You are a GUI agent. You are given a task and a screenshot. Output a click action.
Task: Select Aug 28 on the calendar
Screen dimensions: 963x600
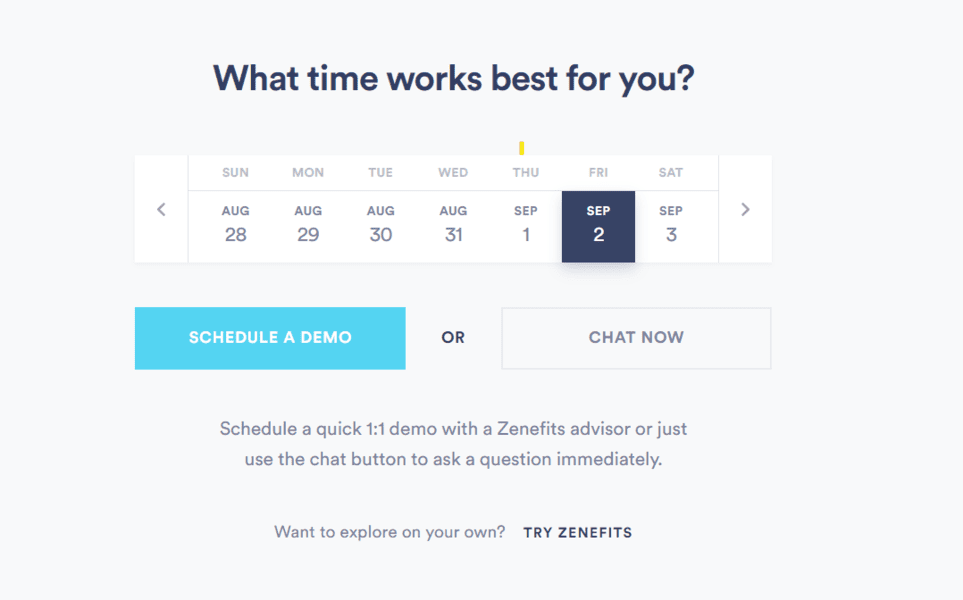coord(235,223)
